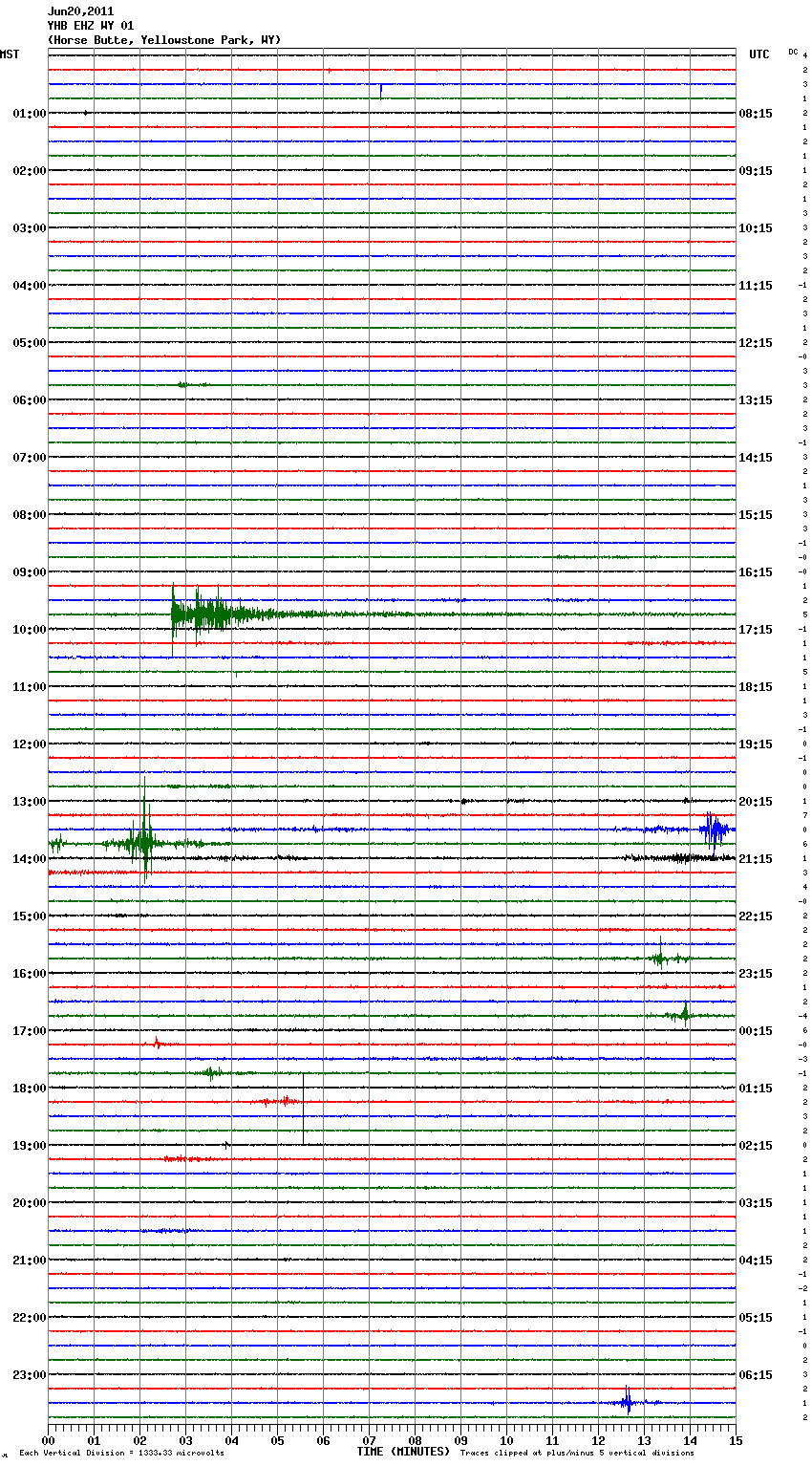Click the vertical division microvolts scale note
This screenshot has width=812, height=1466.
point(121,1453)
